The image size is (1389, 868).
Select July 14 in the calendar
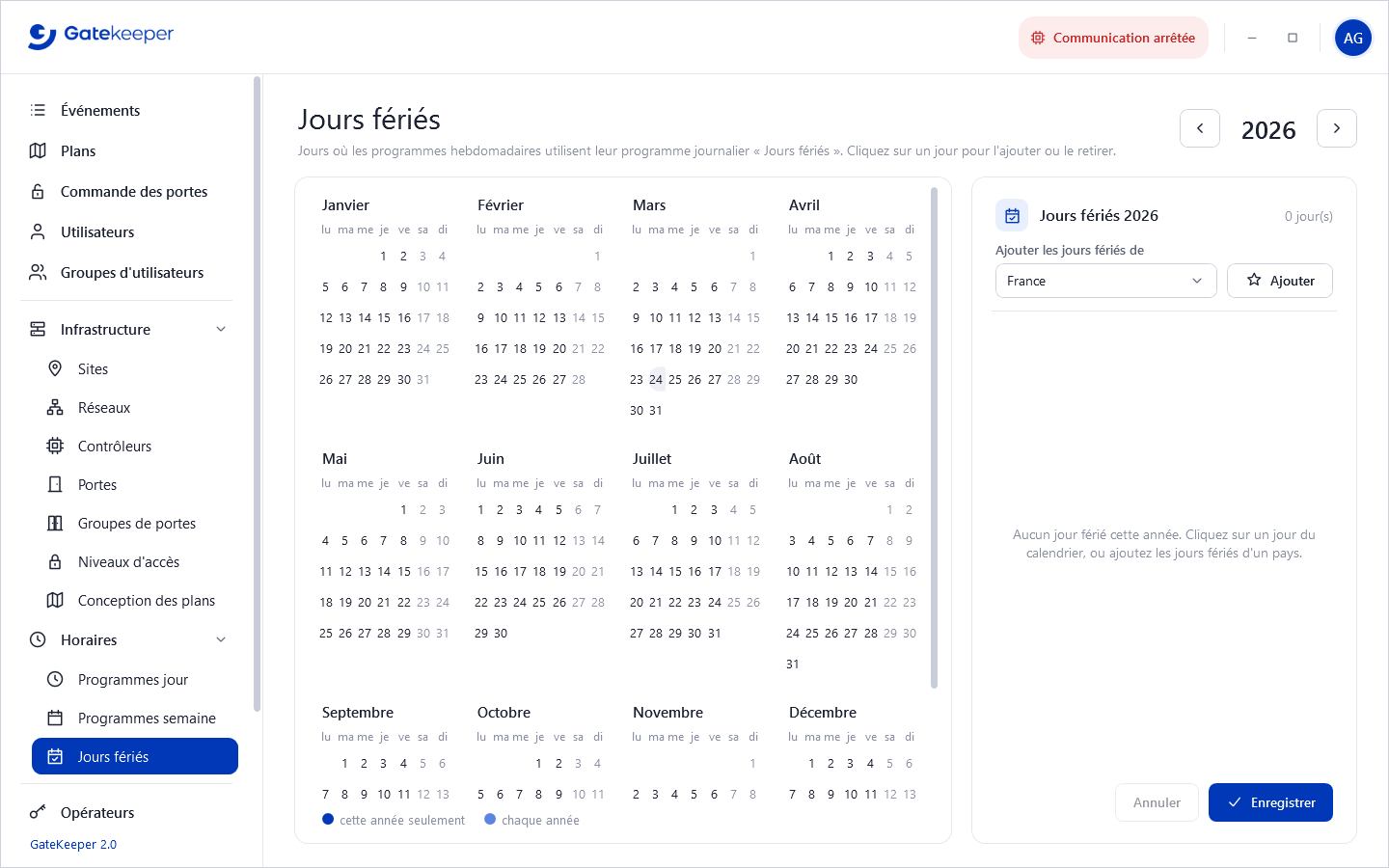pyautogui.click(x=656, y=571)
